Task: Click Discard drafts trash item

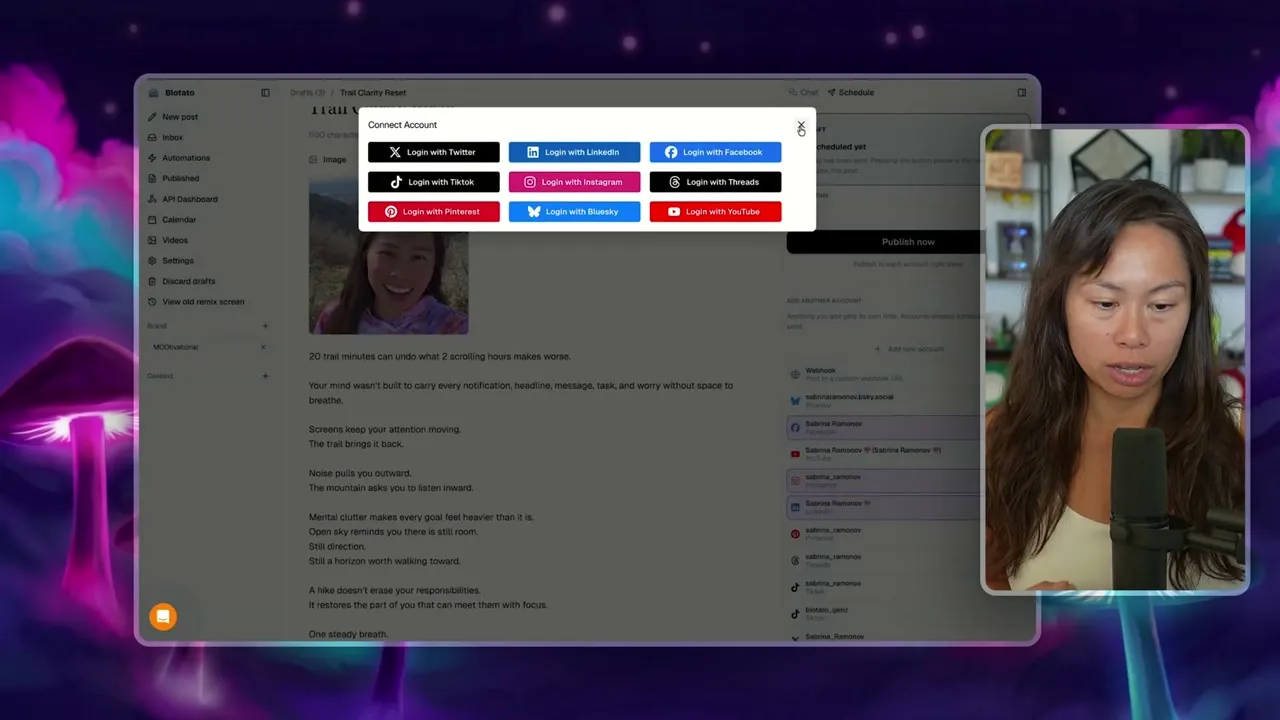Action: (188, 281)
